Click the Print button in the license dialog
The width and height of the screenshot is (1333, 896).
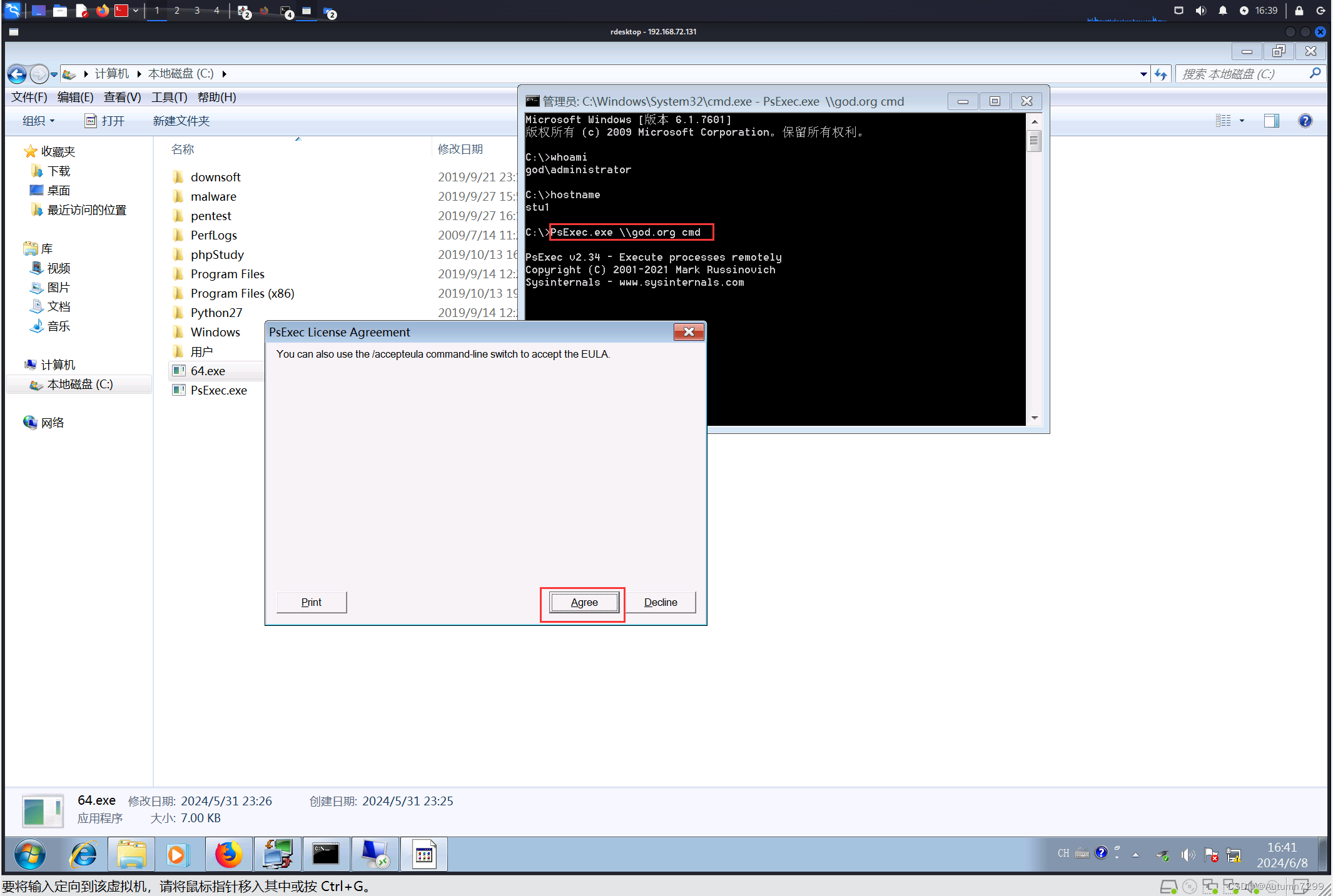point(311,602)
